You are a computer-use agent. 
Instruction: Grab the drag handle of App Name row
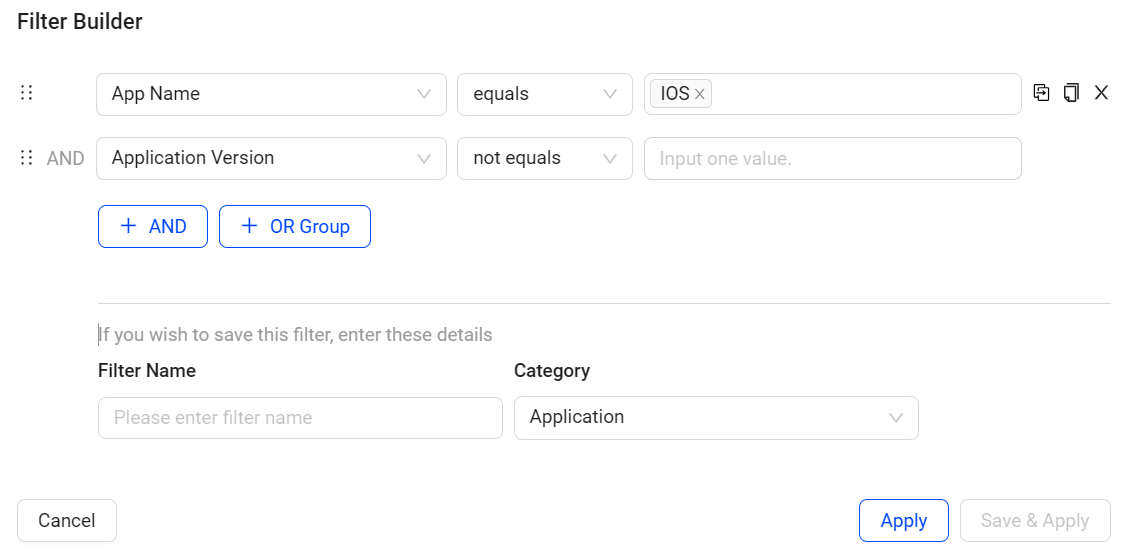point(27,93)
